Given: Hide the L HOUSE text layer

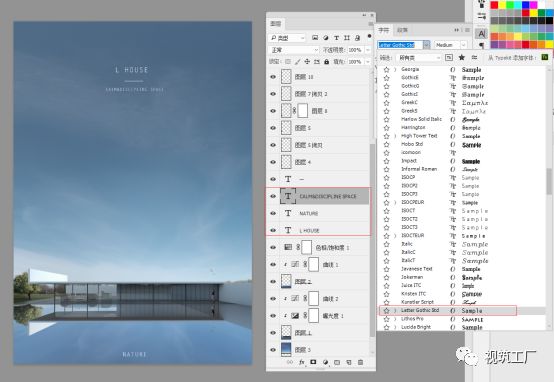Looking at the screenshot, I should coord(273,230).
